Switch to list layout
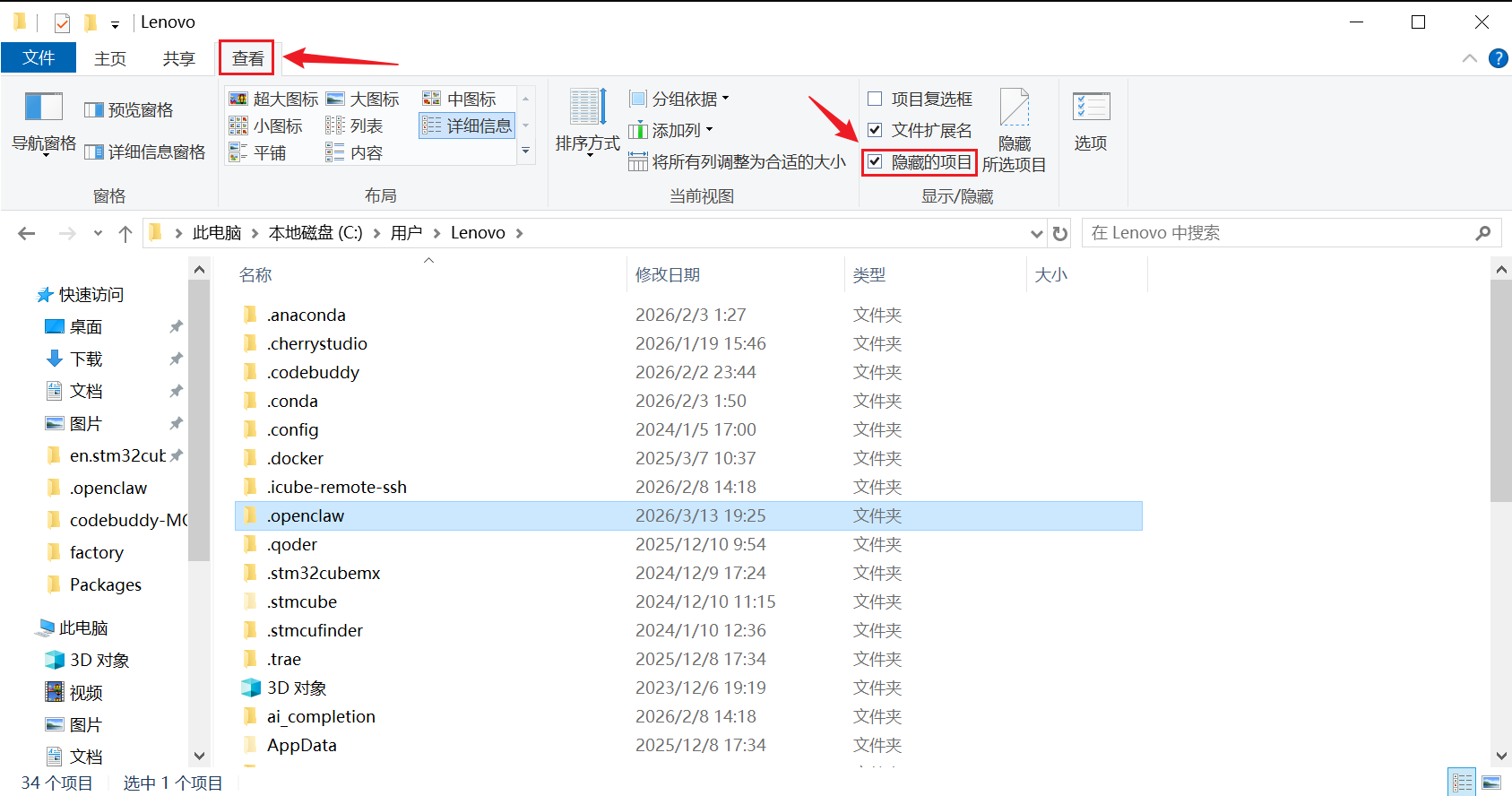 pyautogui.click(x=354, y=125)
